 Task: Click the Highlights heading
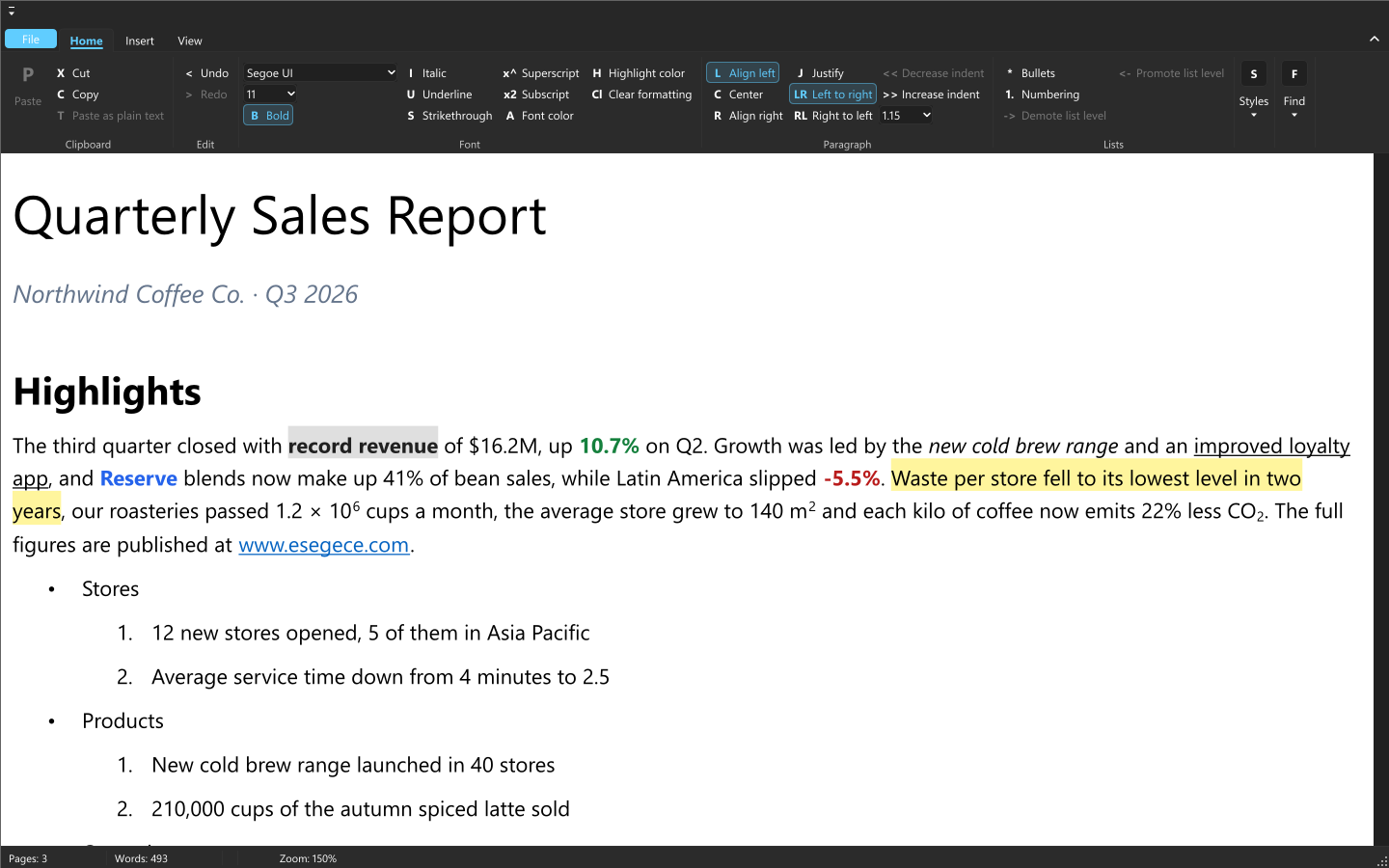[x=107, y=392]
